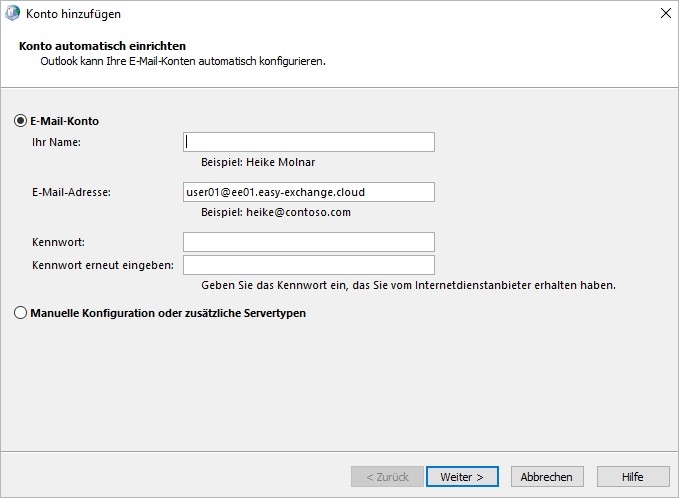This screenshot has width=679, height=498.
Task: Click the heading 'Konto automatisch einrichten'
Action: [102, 46]
